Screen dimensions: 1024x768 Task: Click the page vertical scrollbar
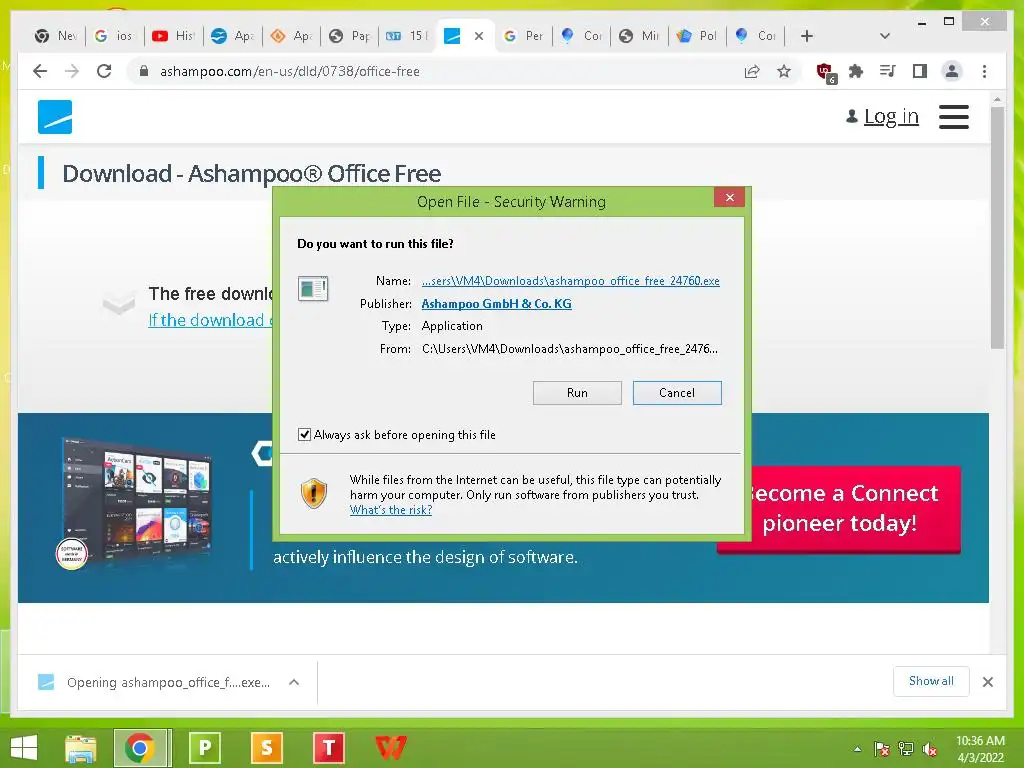point(997,227)
